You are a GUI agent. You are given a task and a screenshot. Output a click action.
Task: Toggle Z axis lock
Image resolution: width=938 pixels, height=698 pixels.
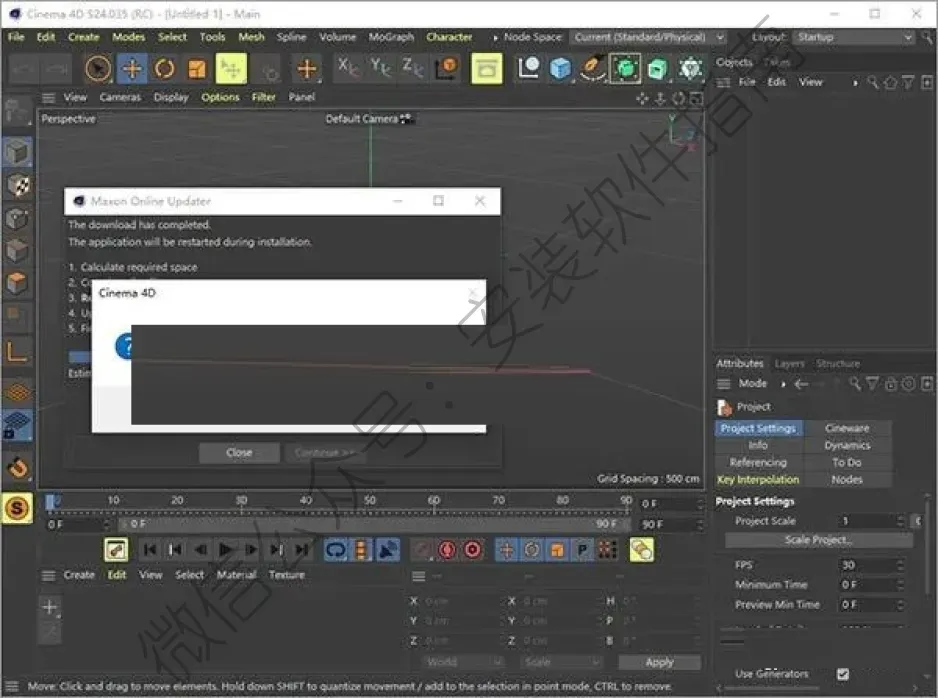click(412, 68)
